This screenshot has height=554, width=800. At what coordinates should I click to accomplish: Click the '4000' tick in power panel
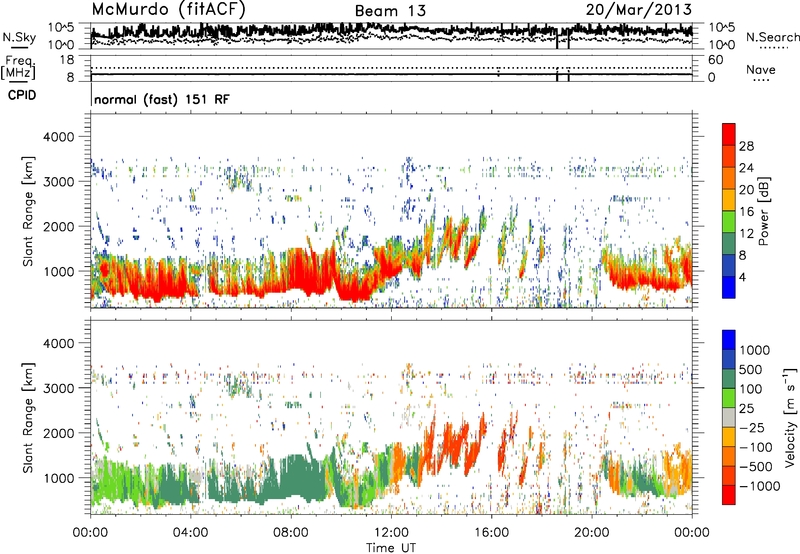(58, 137)
